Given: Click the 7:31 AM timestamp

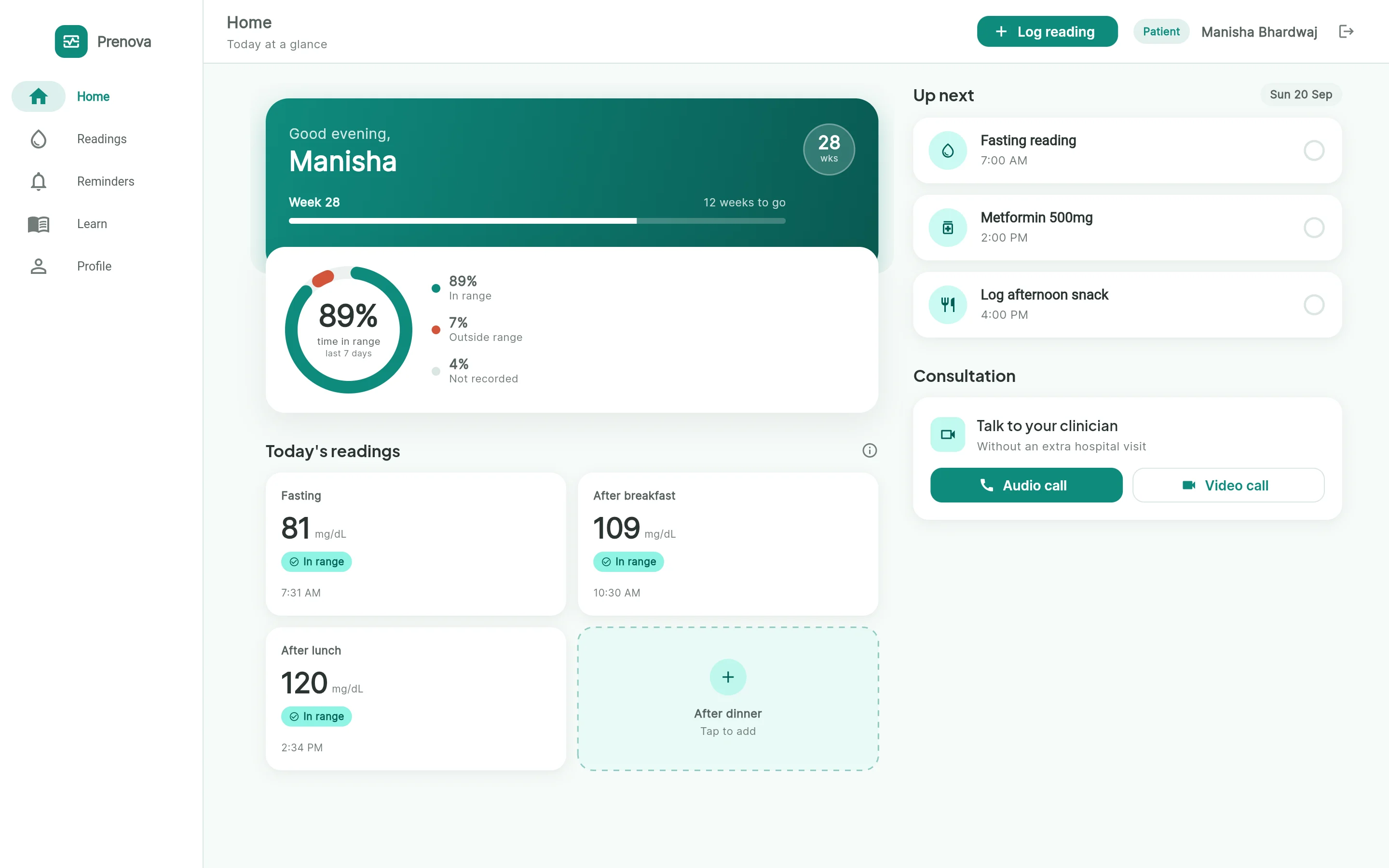Looking at the screenshot, I should 301,593.
